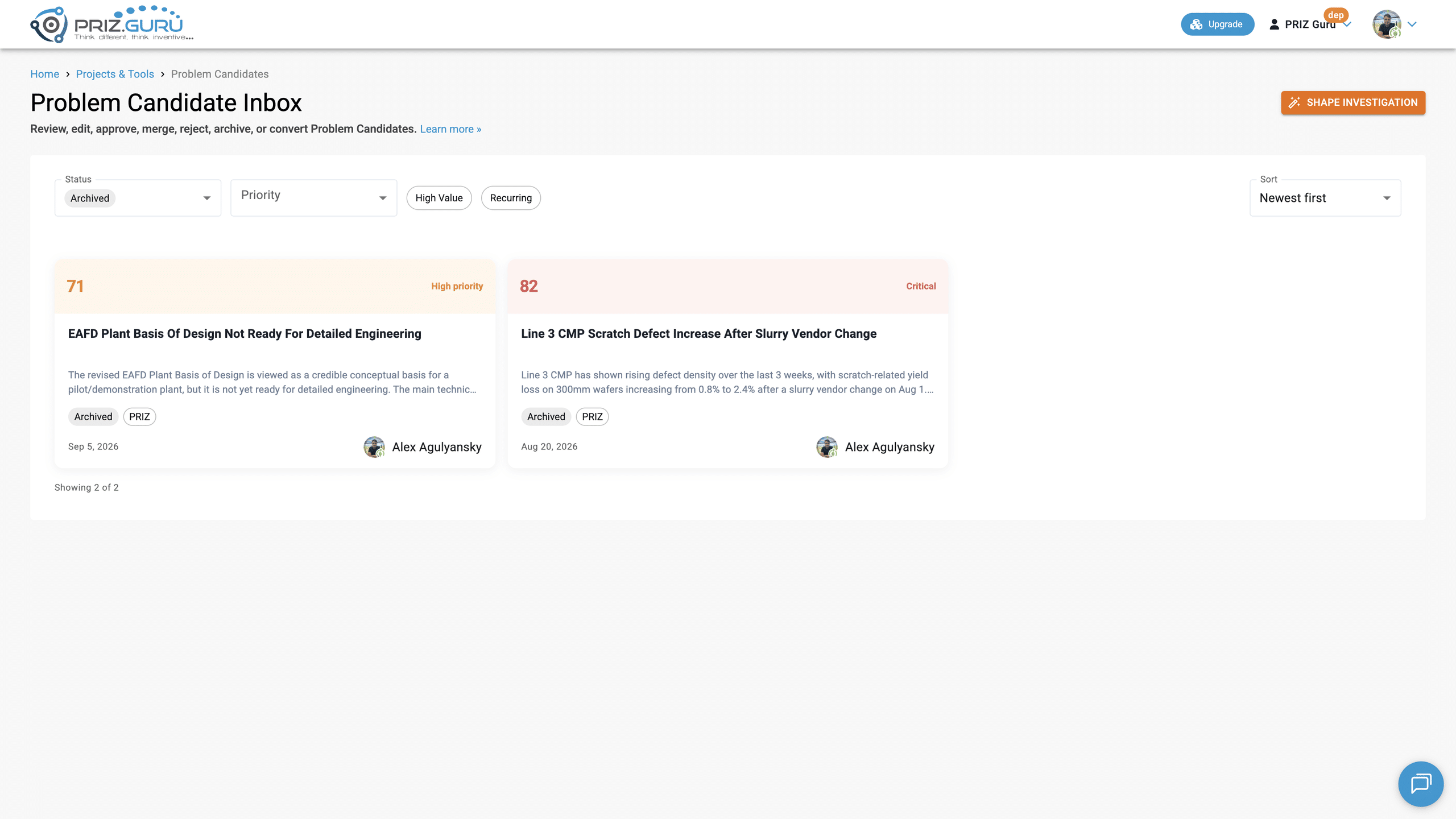Click PRIZ tag on EAFD card
The image size is (1456, 819).
tap(139, 417)
